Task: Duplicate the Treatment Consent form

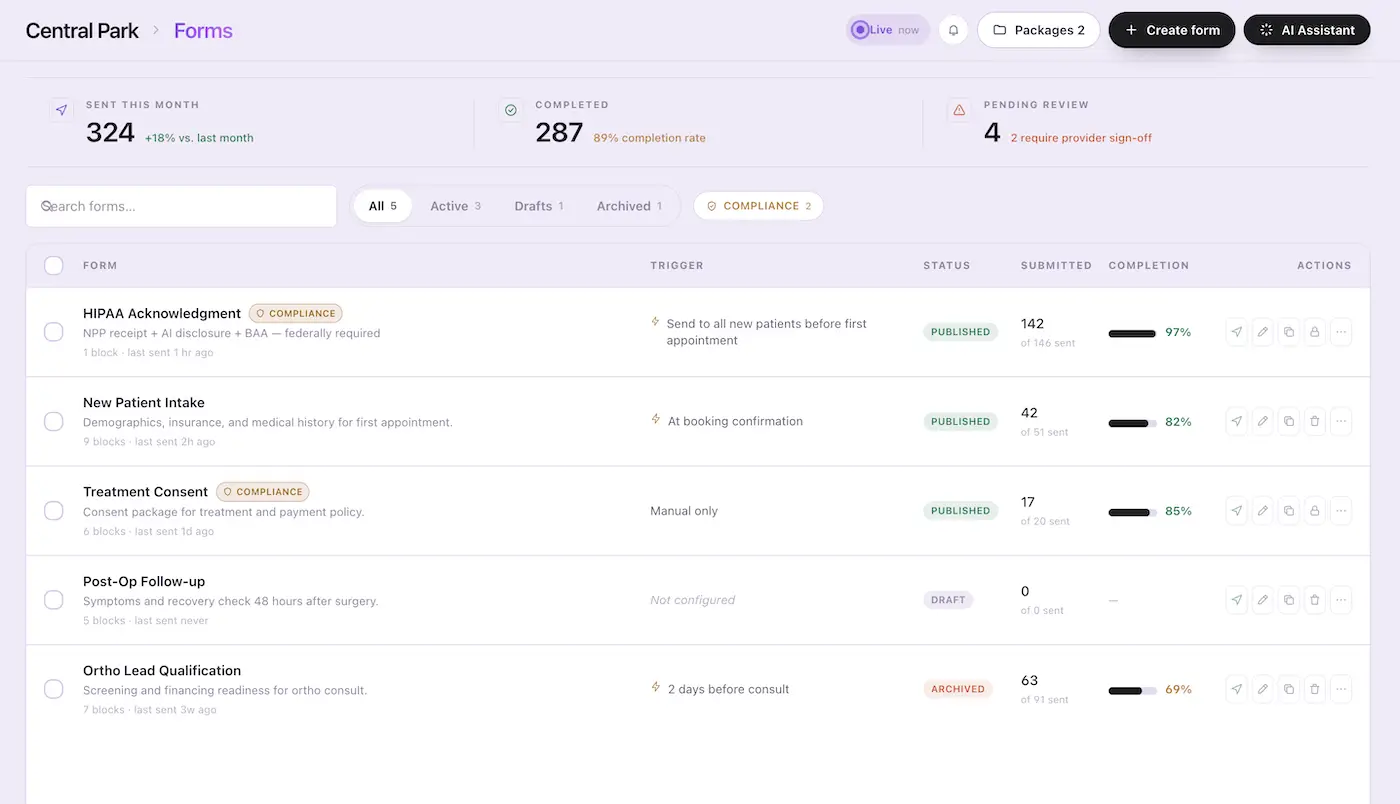Action: click(x=1289, y=511)
